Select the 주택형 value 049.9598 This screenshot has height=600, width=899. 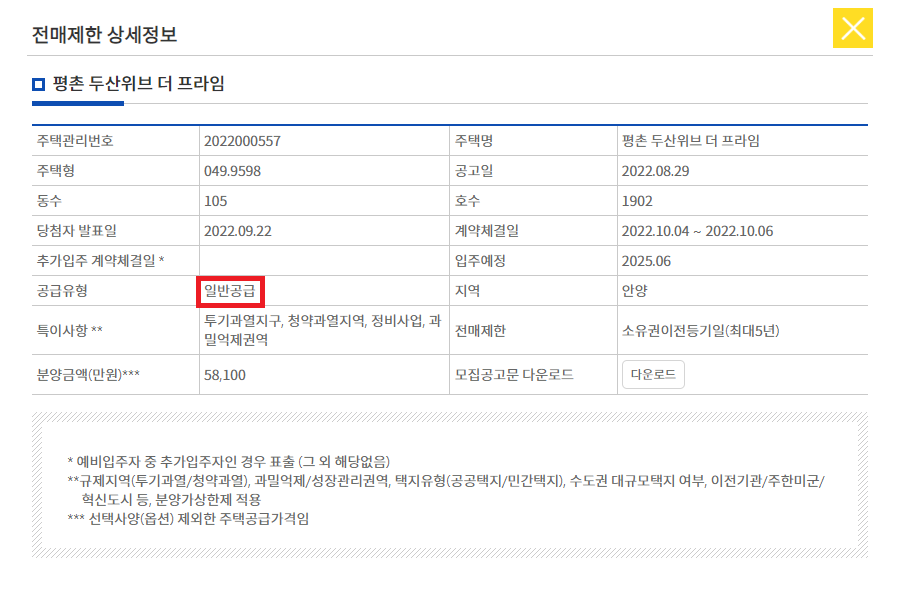(x=232, y=171)
